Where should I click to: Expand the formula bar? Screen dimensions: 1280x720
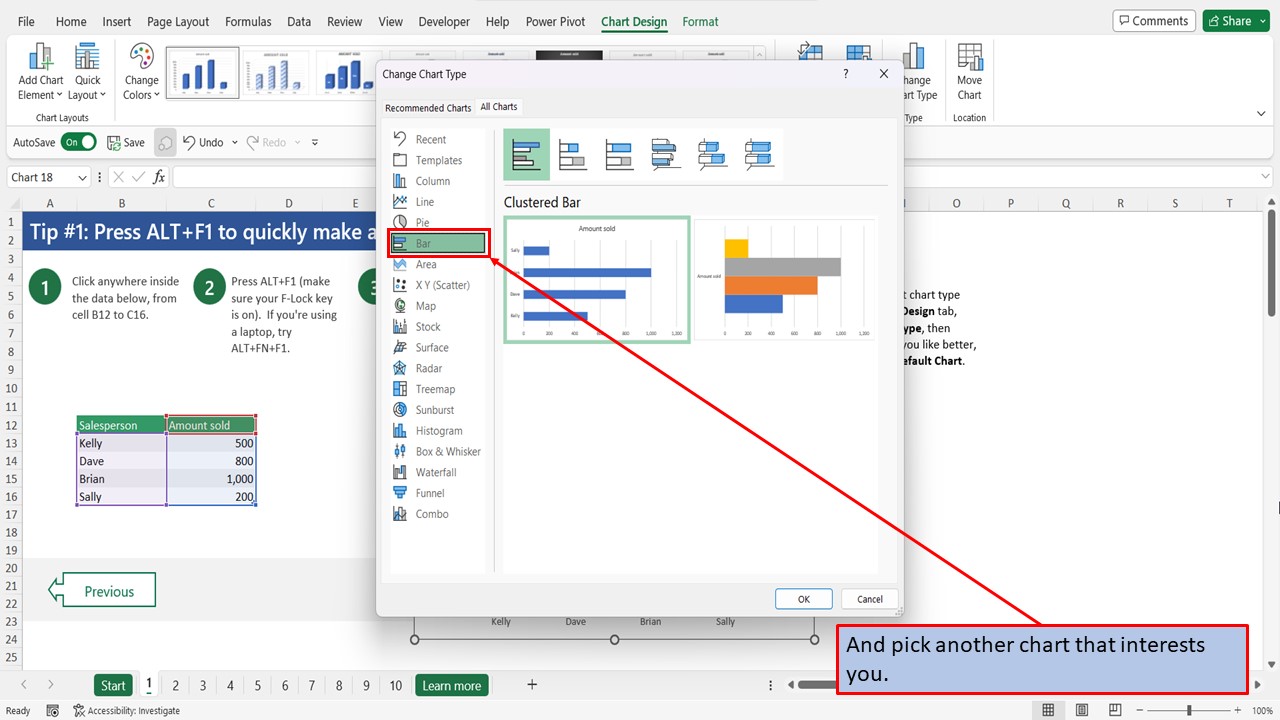coord(1267,177)
